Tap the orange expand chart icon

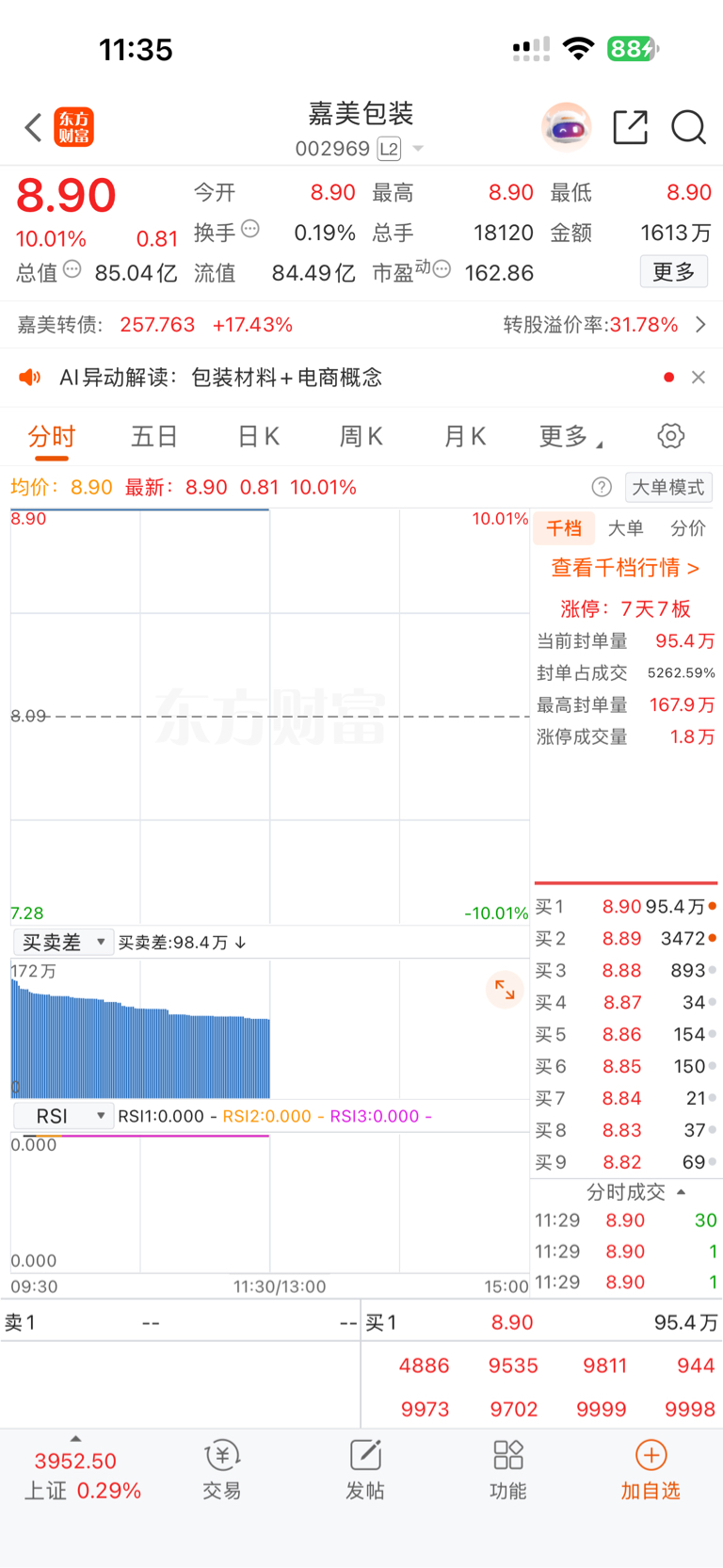(505, 990)
